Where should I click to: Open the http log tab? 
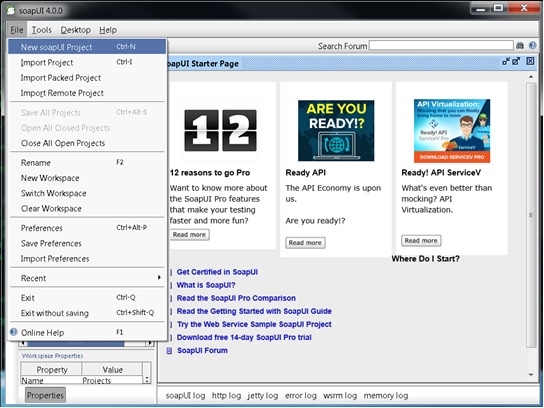click(x=226, y=396)
